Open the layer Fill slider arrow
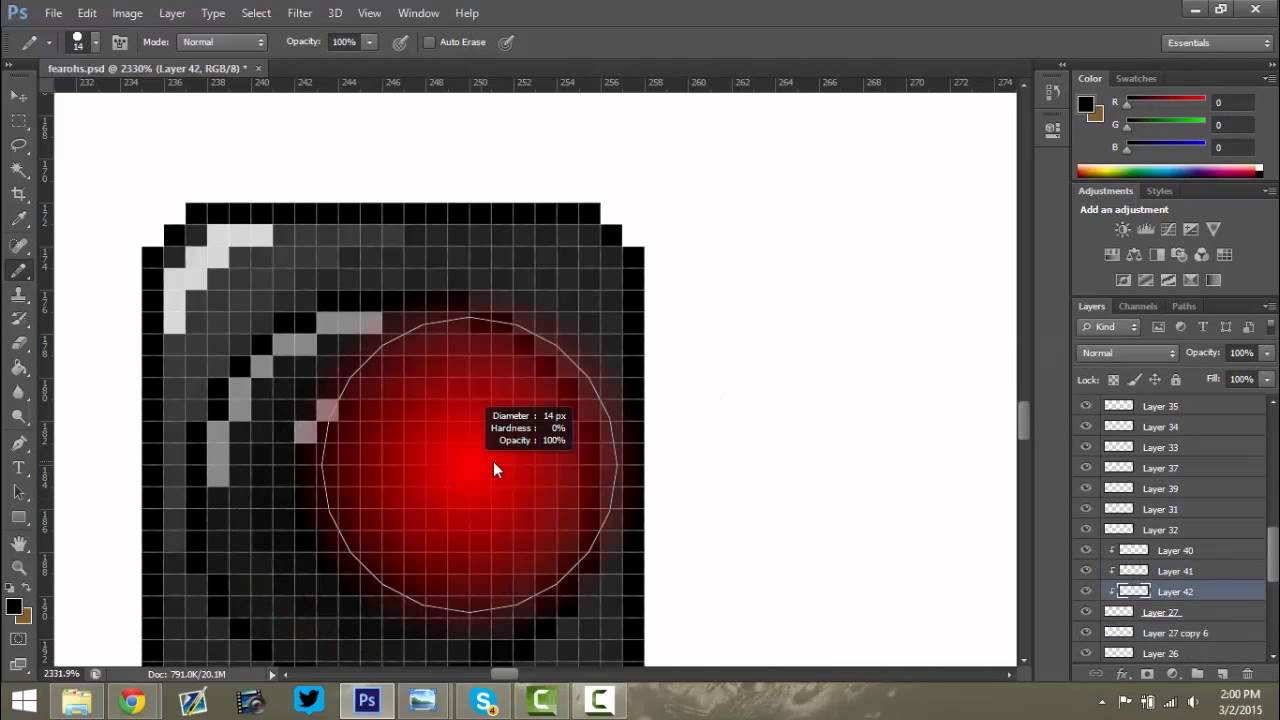Viewport: 1280px width, 720px height. [1267, 380]
